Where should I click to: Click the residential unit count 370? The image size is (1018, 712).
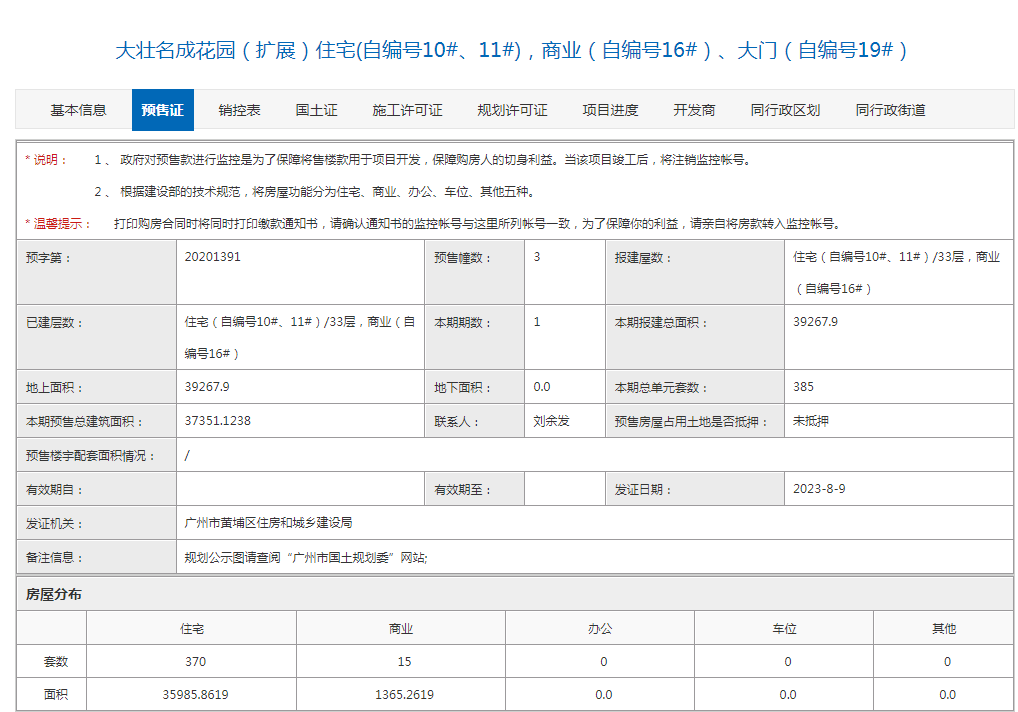[x=192, y=661]
